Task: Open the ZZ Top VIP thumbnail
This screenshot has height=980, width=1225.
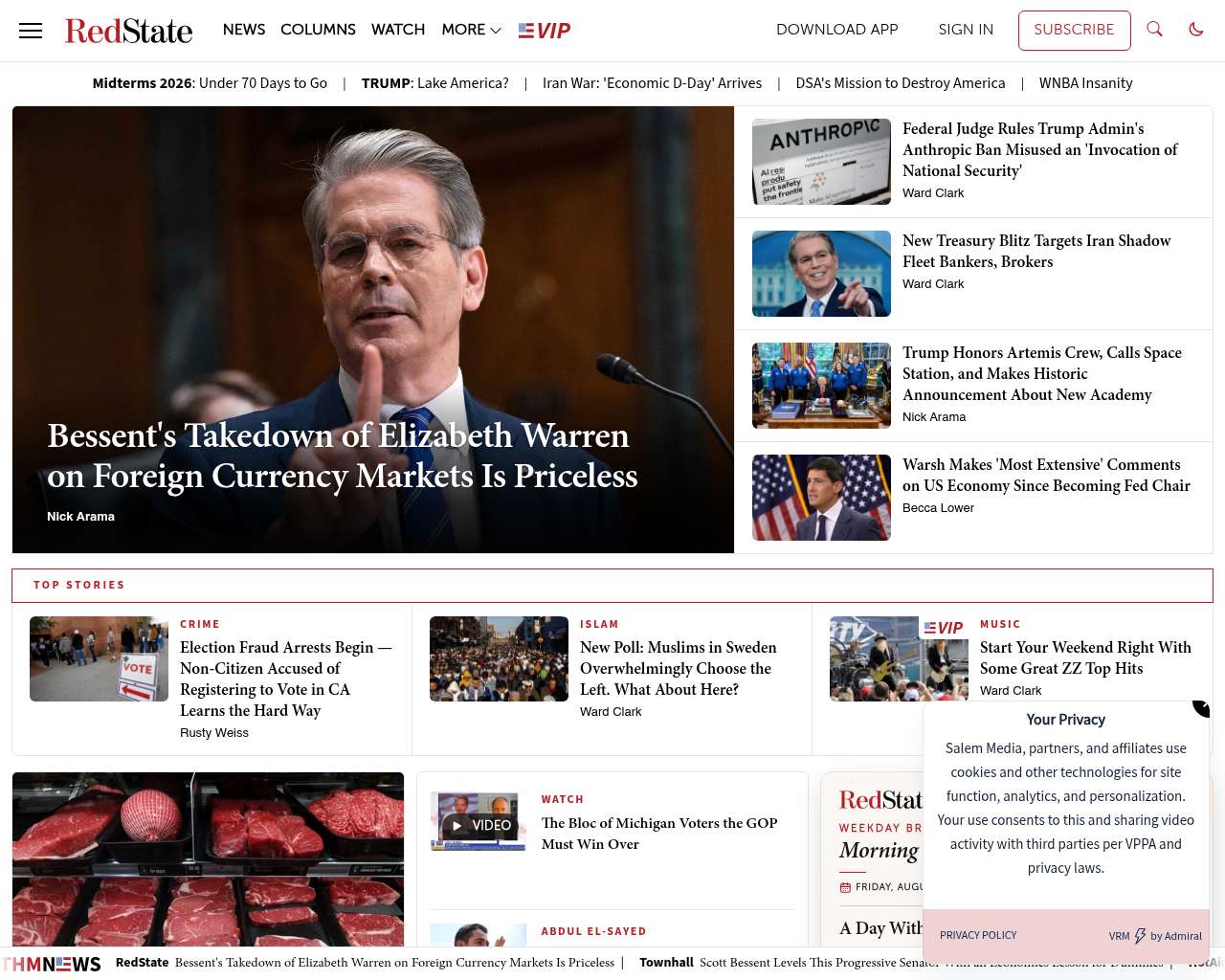Action: [x=899, y=658]
